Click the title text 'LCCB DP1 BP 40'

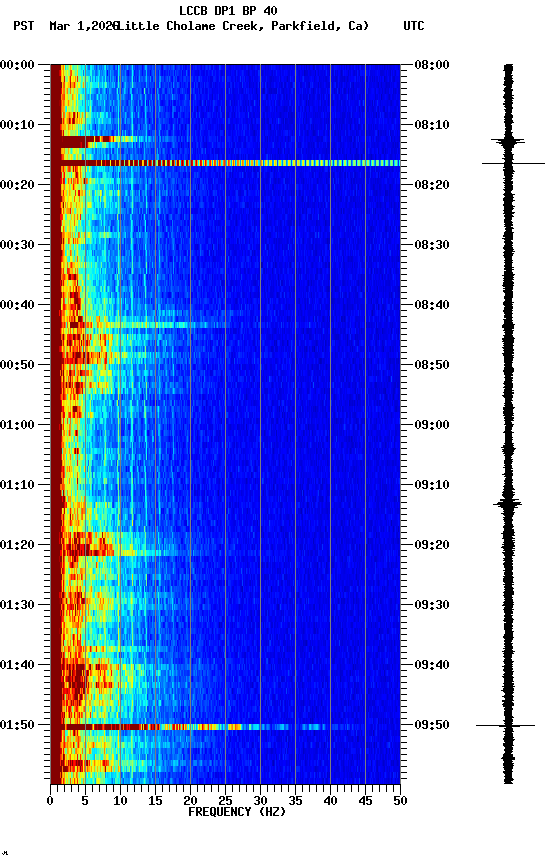tap(228, 10)
